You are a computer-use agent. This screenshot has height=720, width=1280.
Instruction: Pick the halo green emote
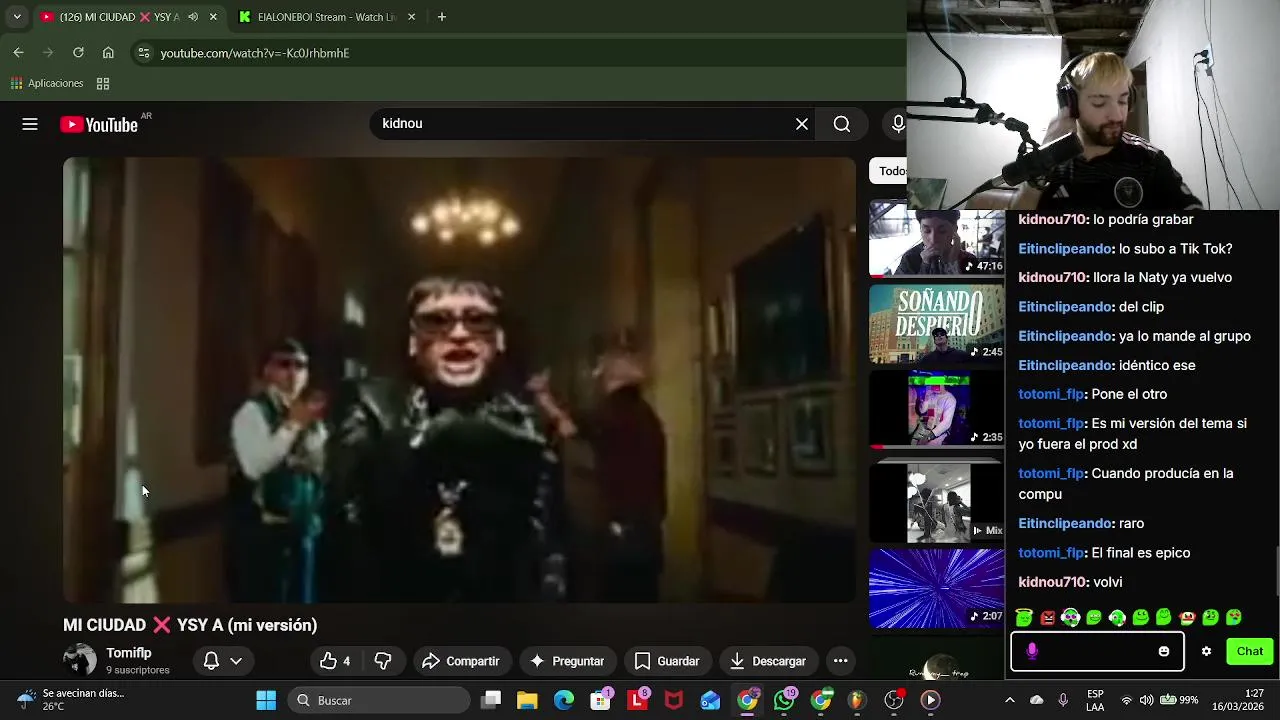pos(1024,618)
